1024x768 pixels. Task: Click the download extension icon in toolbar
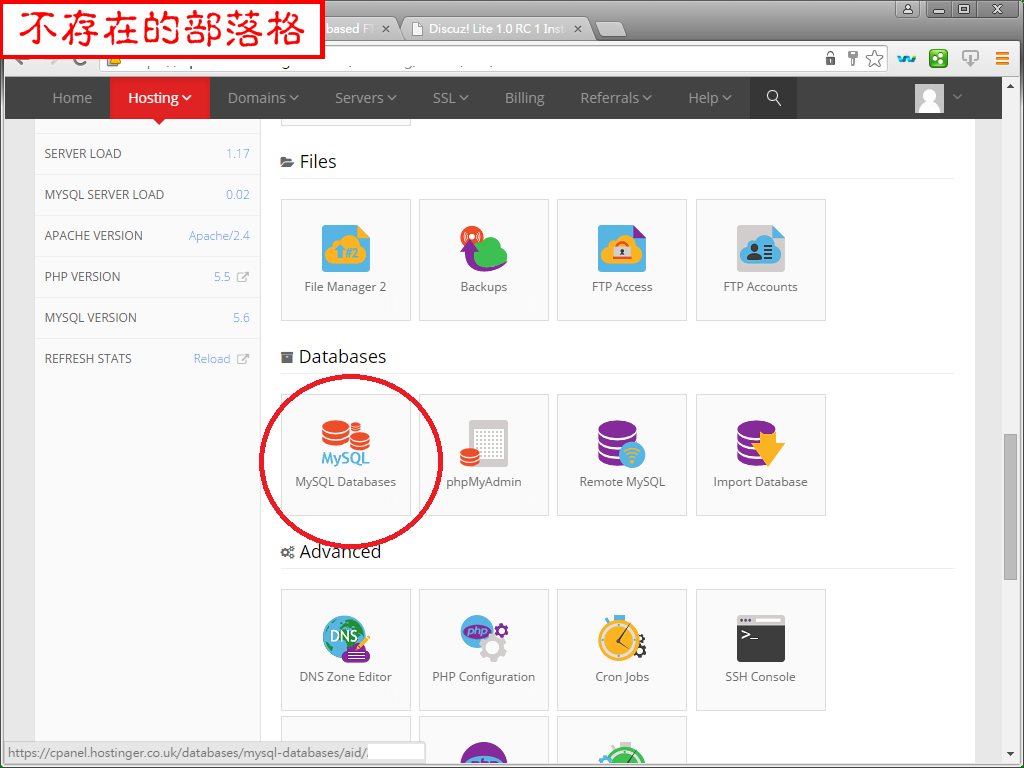click(970, 59)
